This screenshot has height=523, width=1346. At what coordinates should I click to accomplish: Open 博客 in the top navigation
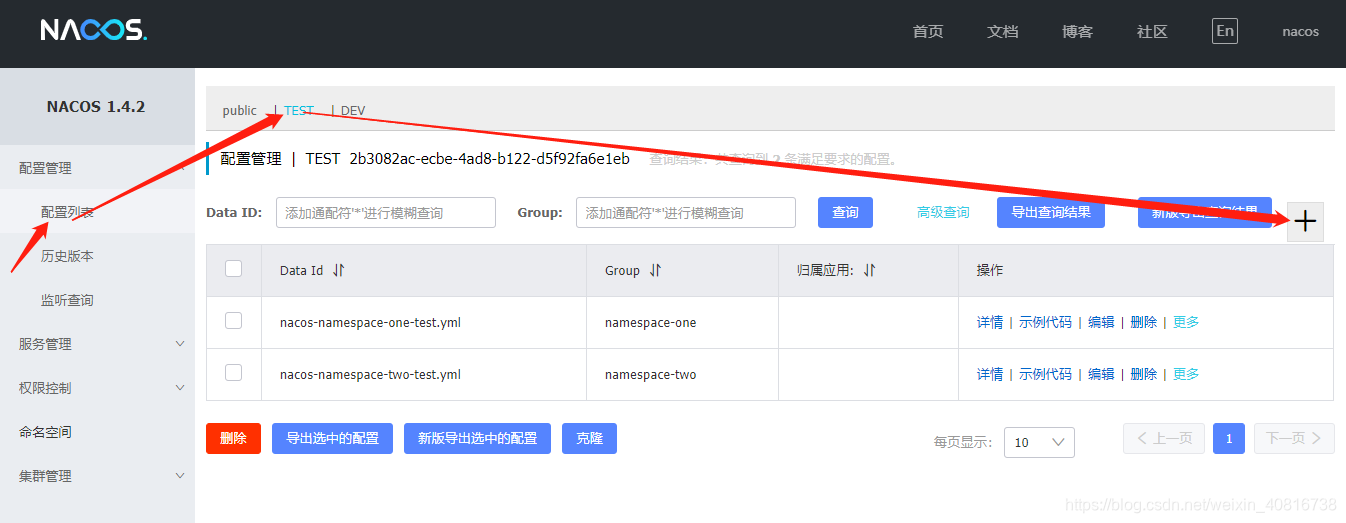tap(1078, 31)
